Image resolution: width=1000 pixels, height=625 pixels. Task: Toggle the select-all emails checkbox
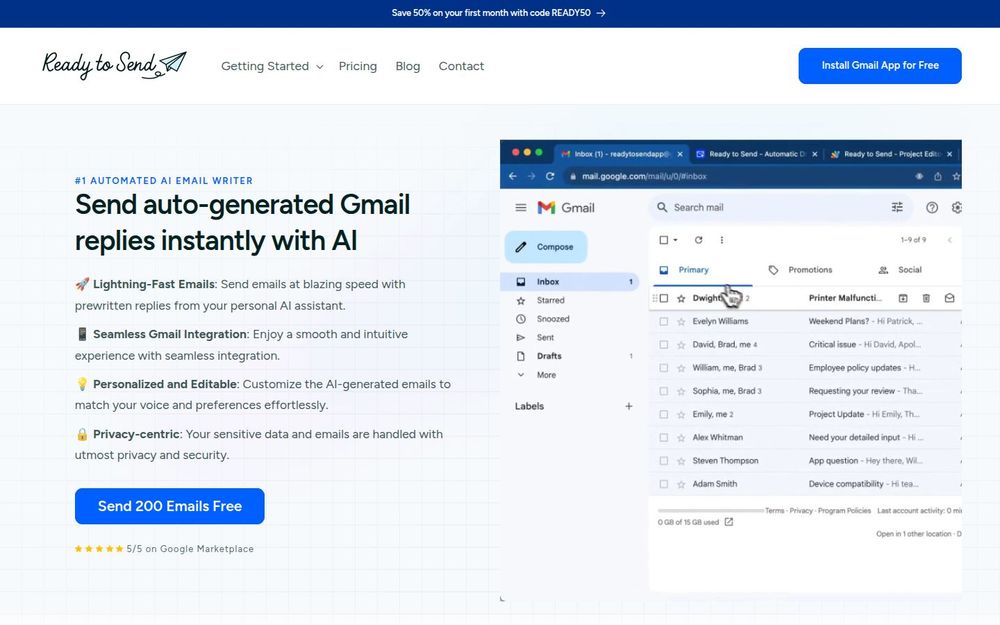pyautogui.click(x=663, y=240)
